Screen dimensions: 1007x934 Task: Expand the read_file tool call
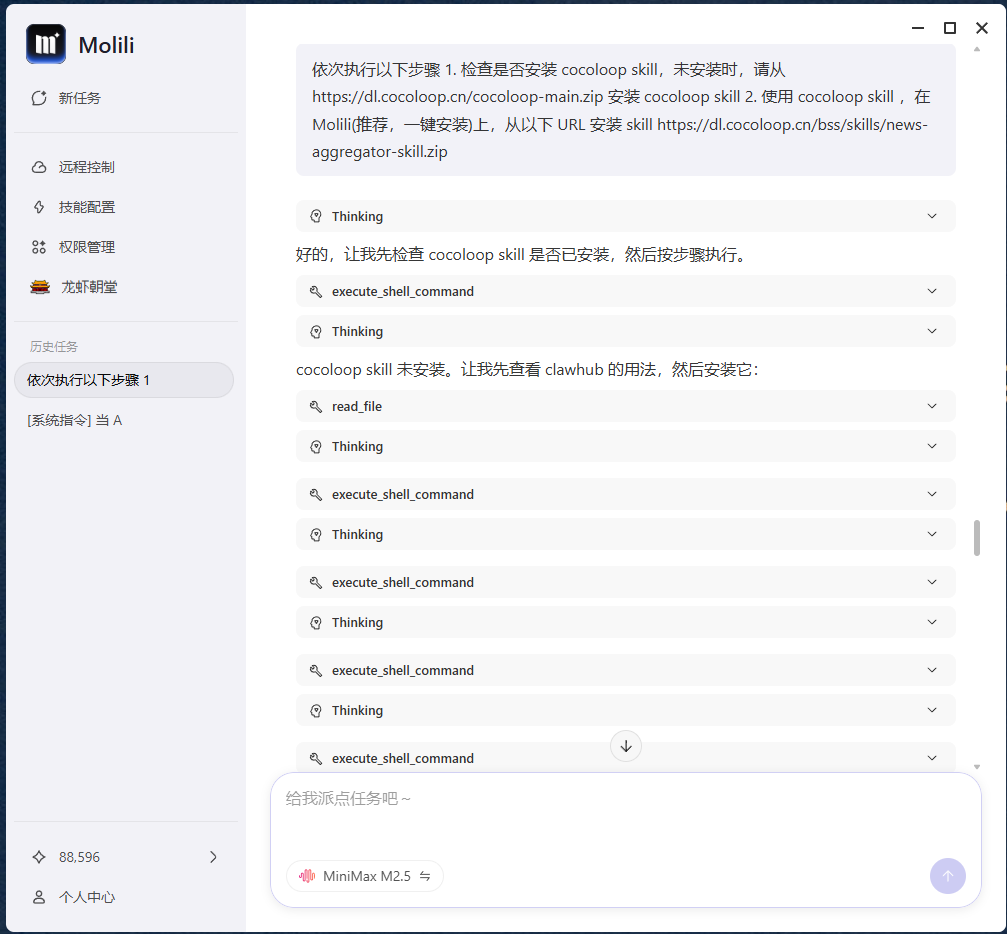coord(625,406)
